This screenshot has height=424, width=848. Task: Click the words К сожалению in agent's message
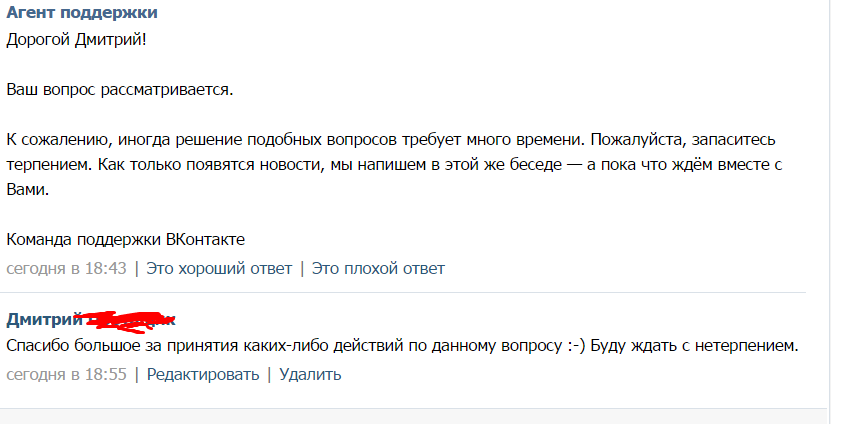pyautogui.click(x=55, y=138)
